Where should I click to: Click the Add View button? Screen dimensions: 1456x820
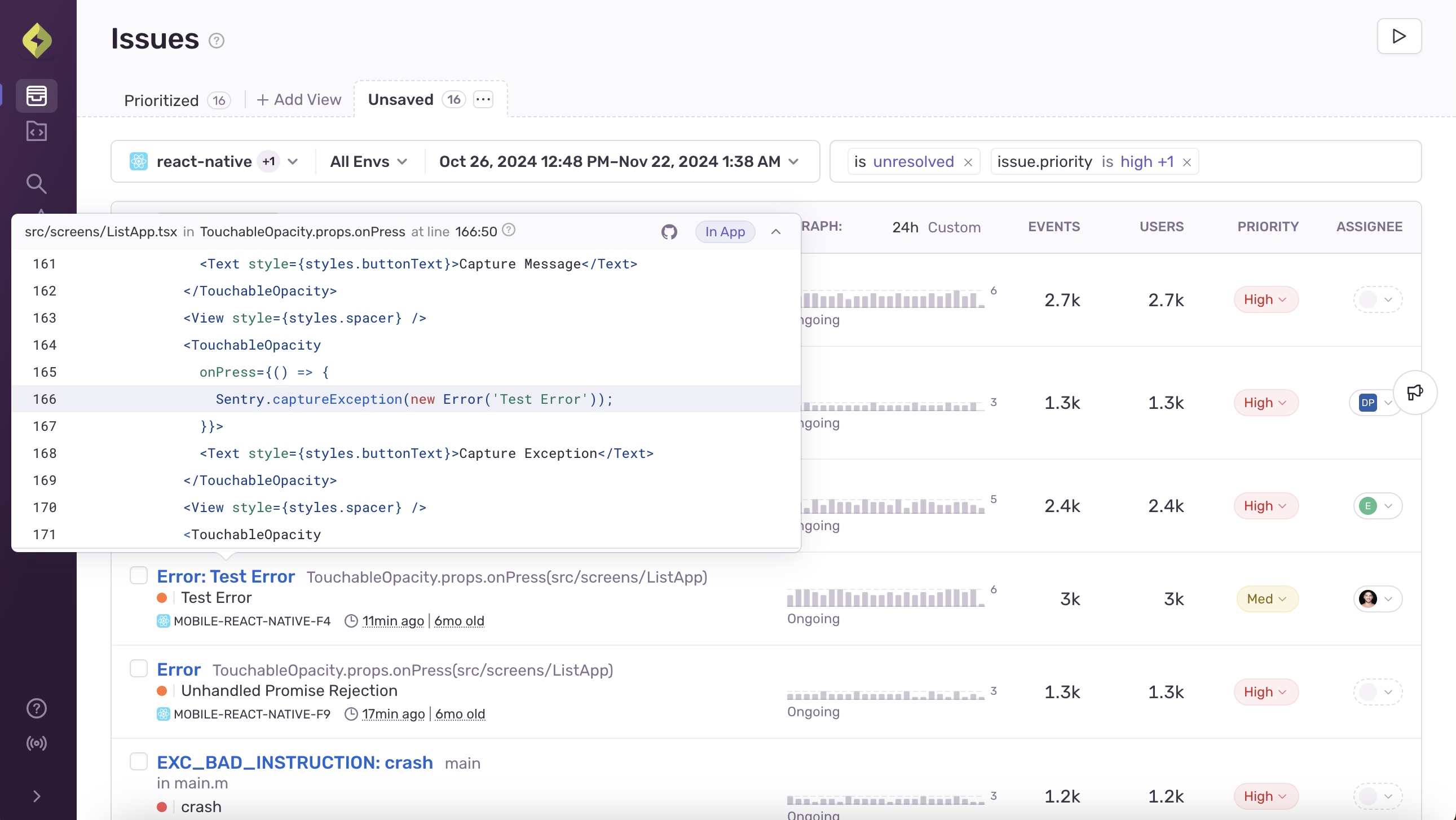[x=299, y=99]
